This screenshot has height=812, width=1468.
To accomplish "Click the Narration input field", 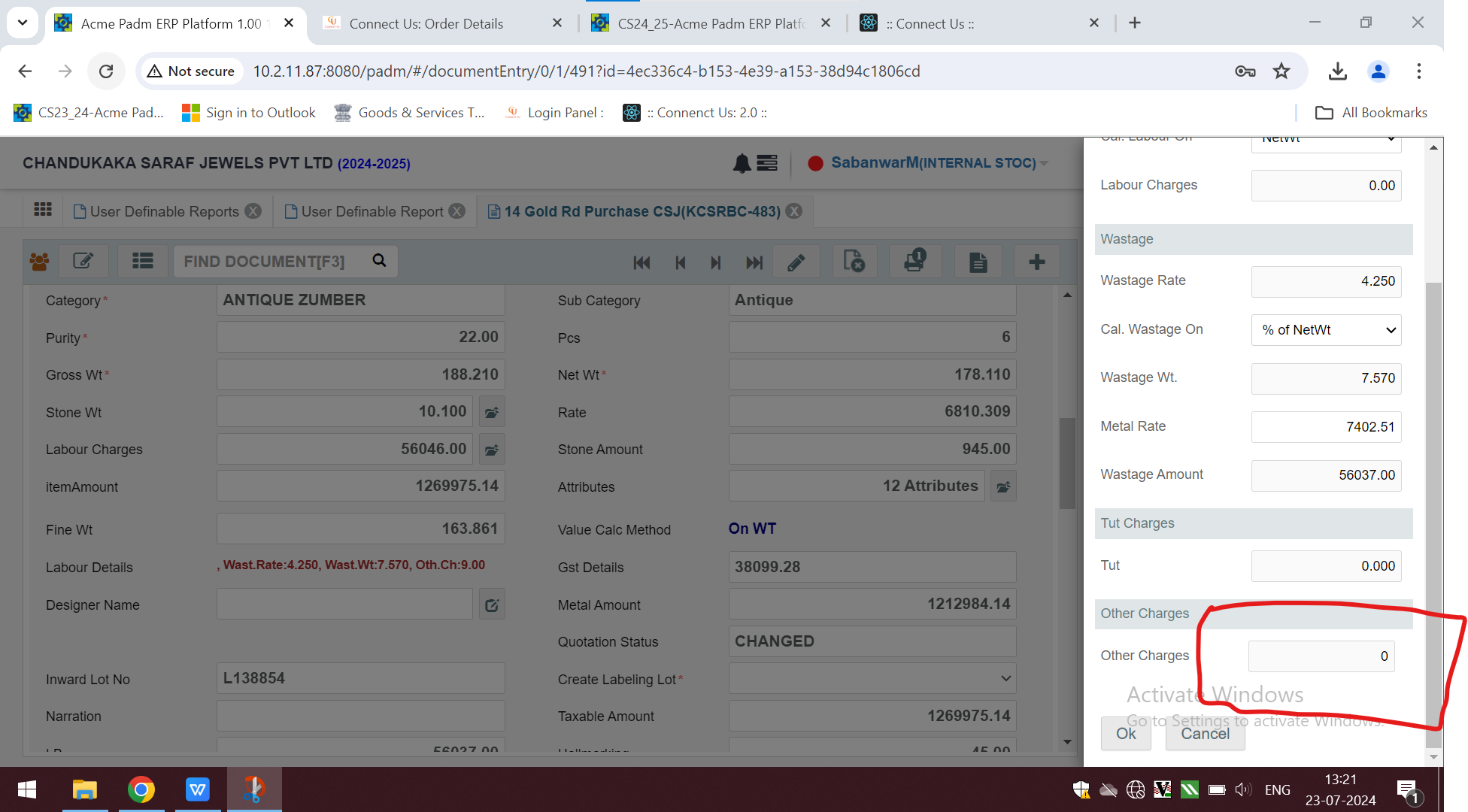I will (361, 716).
